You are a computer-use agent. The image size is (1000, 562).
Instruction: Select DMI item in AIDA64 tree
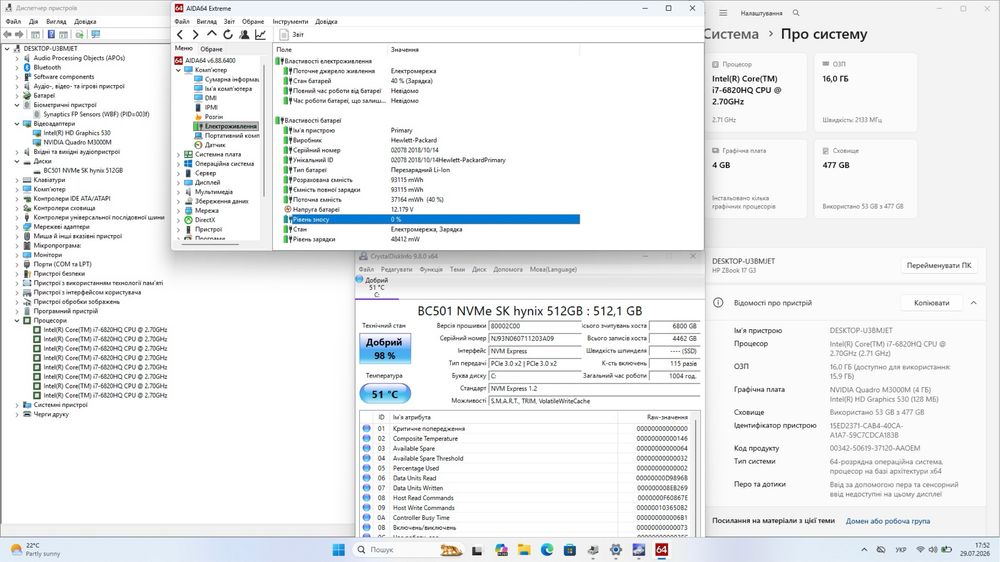pos(210,98)
